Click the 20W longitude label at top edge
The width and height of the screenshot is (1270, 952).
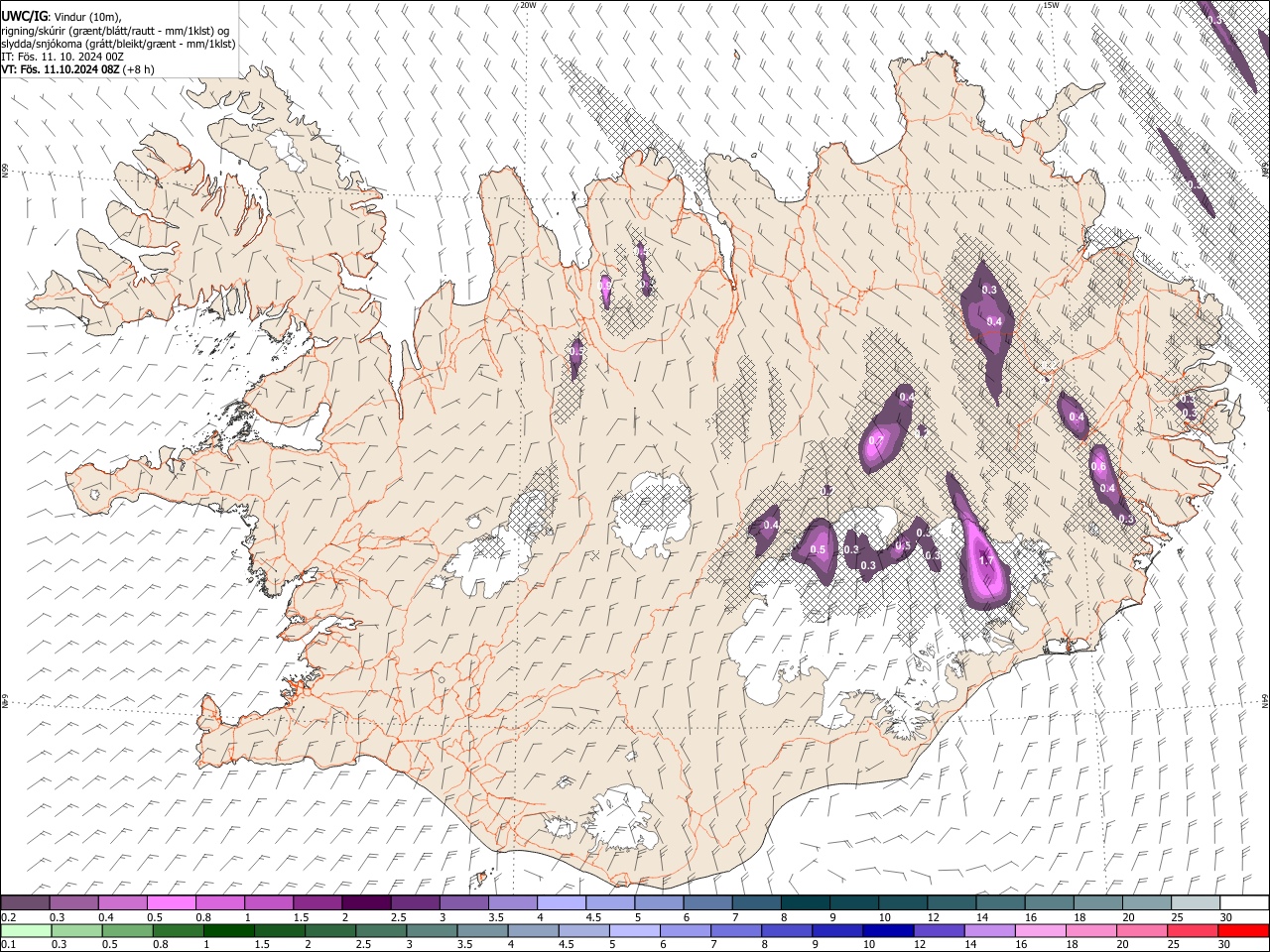click(529, 5)
